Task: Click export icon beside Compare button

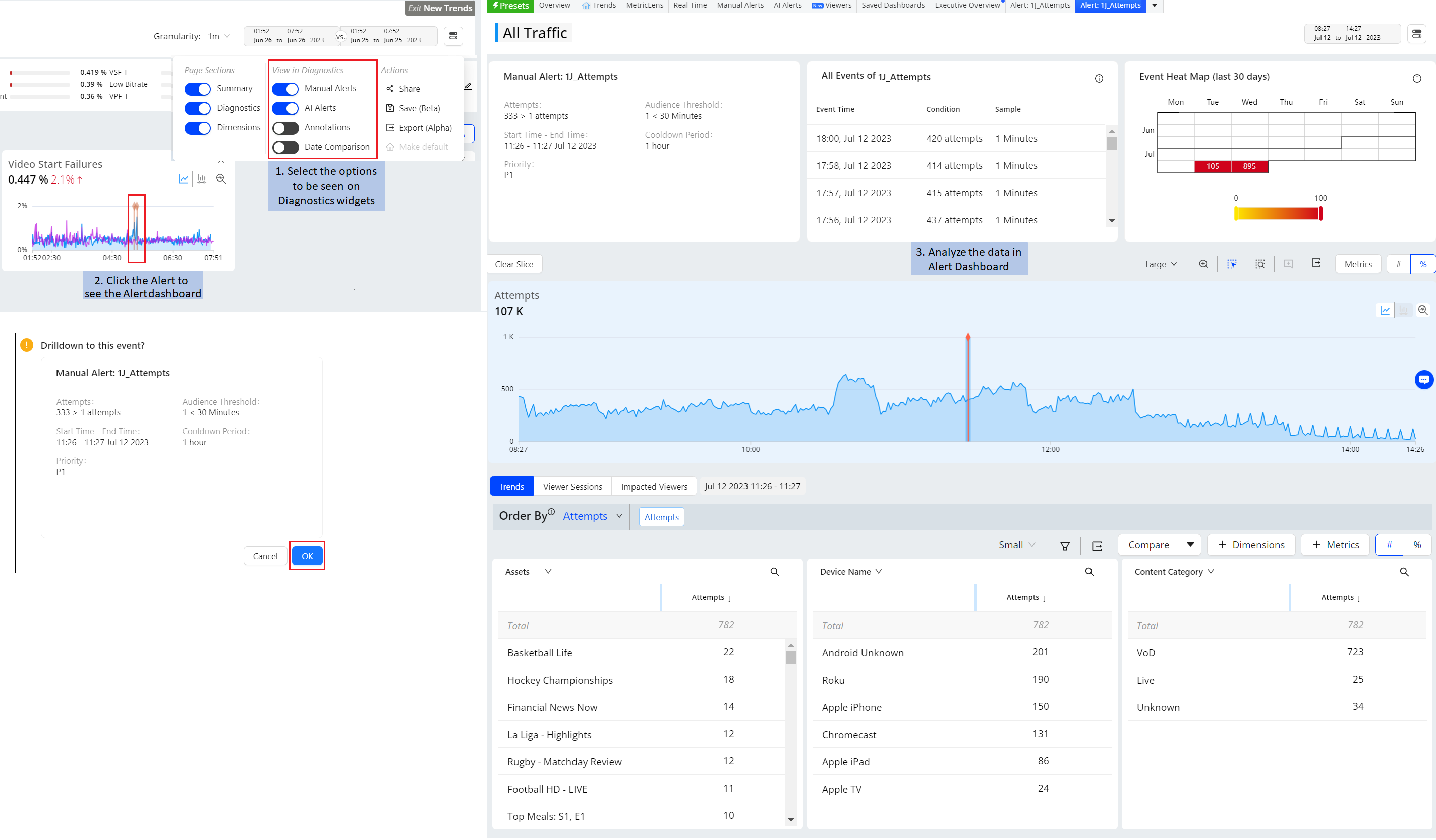Action: tap(1097, 546)
